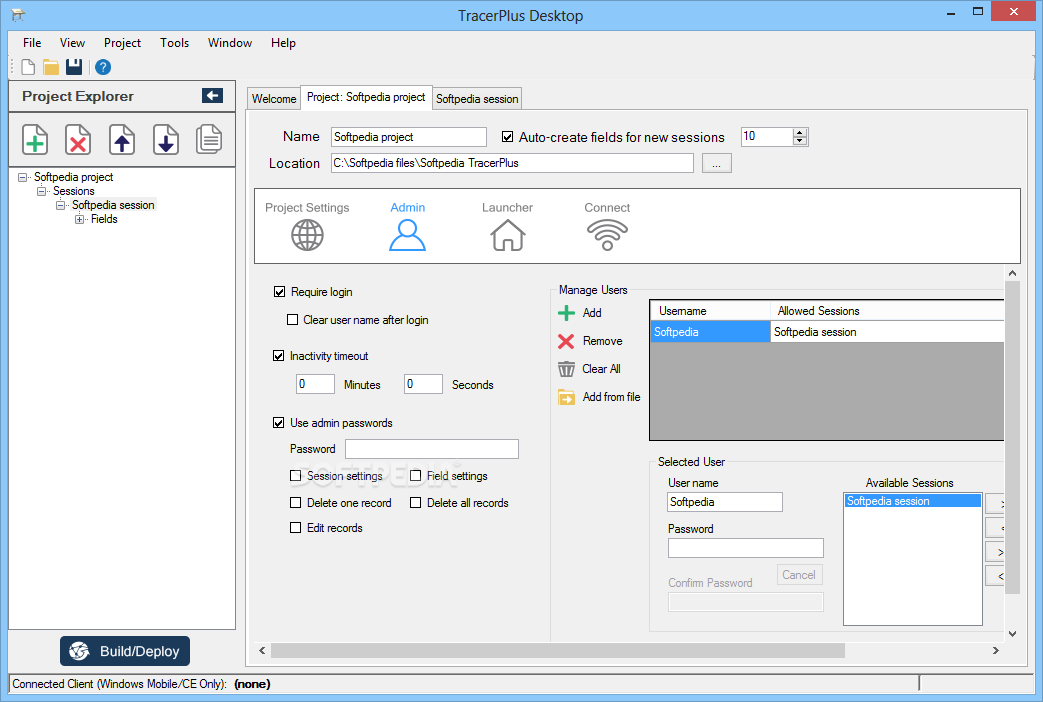Enable Clear user name after login
The width and height of the screenshot is (1043, 702).
[x=292, y=319]
